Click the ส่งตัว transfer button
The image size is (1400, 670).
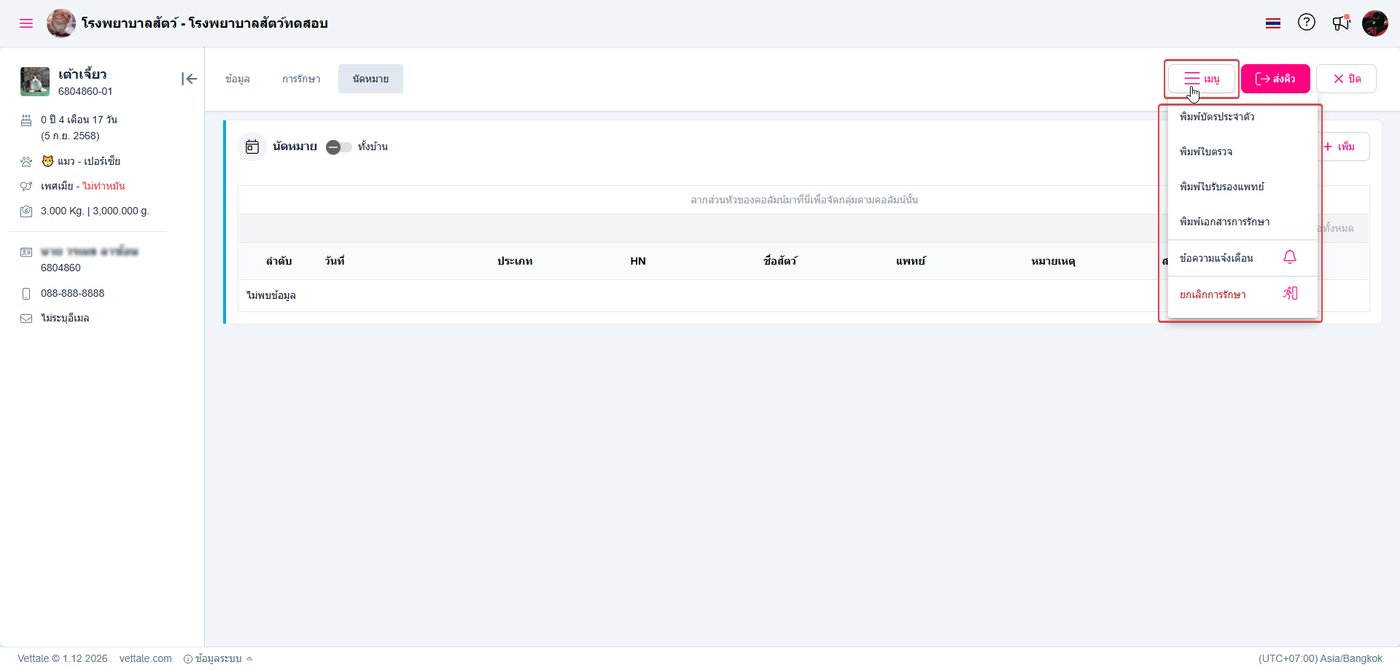(x=1275, y=79)
